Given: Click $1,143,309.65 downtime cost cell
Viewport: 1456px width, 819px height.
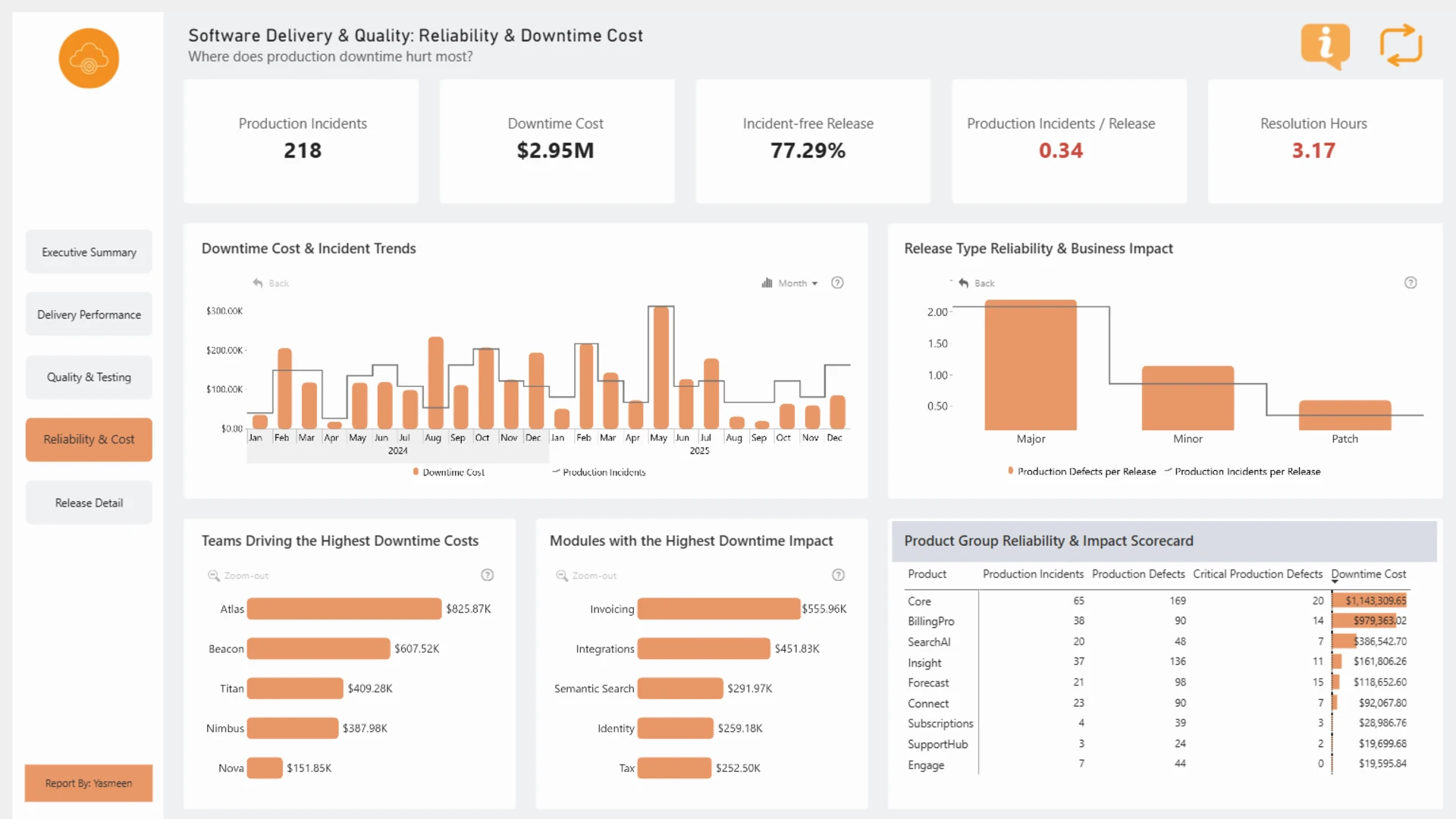Looking at the screenshot, I should [x=1371, y=601].
